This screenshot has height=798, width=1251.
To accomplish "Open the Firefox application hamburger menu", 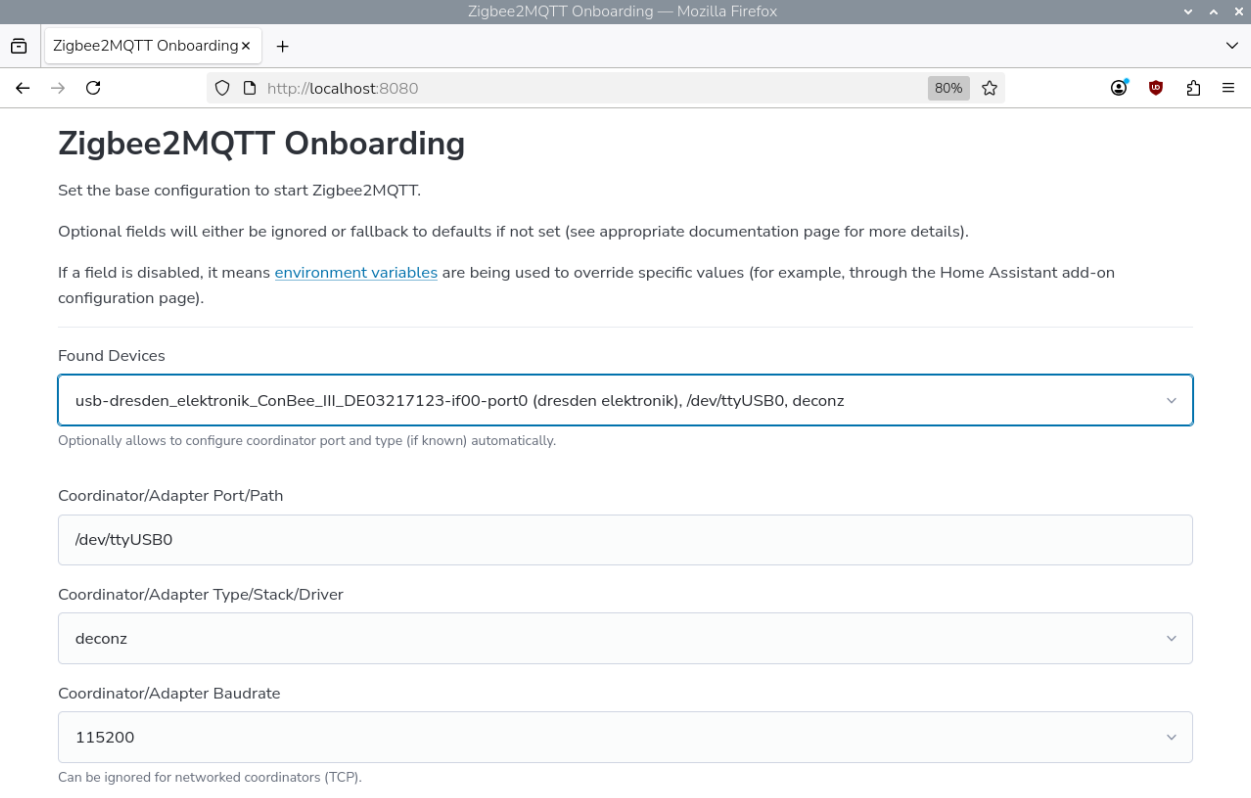I will pos(1228,87).
